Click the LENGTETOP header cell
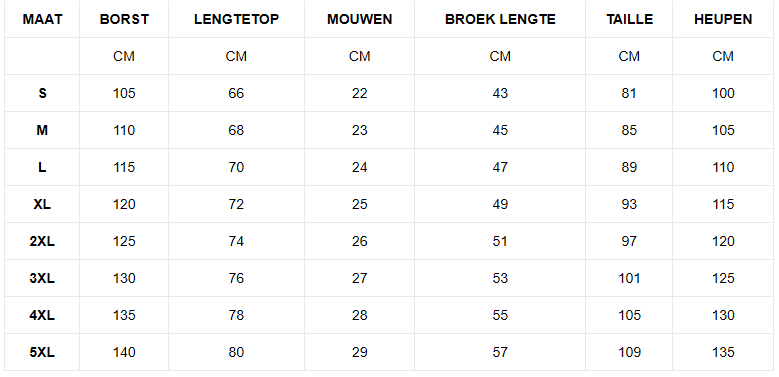 [236, 19]
